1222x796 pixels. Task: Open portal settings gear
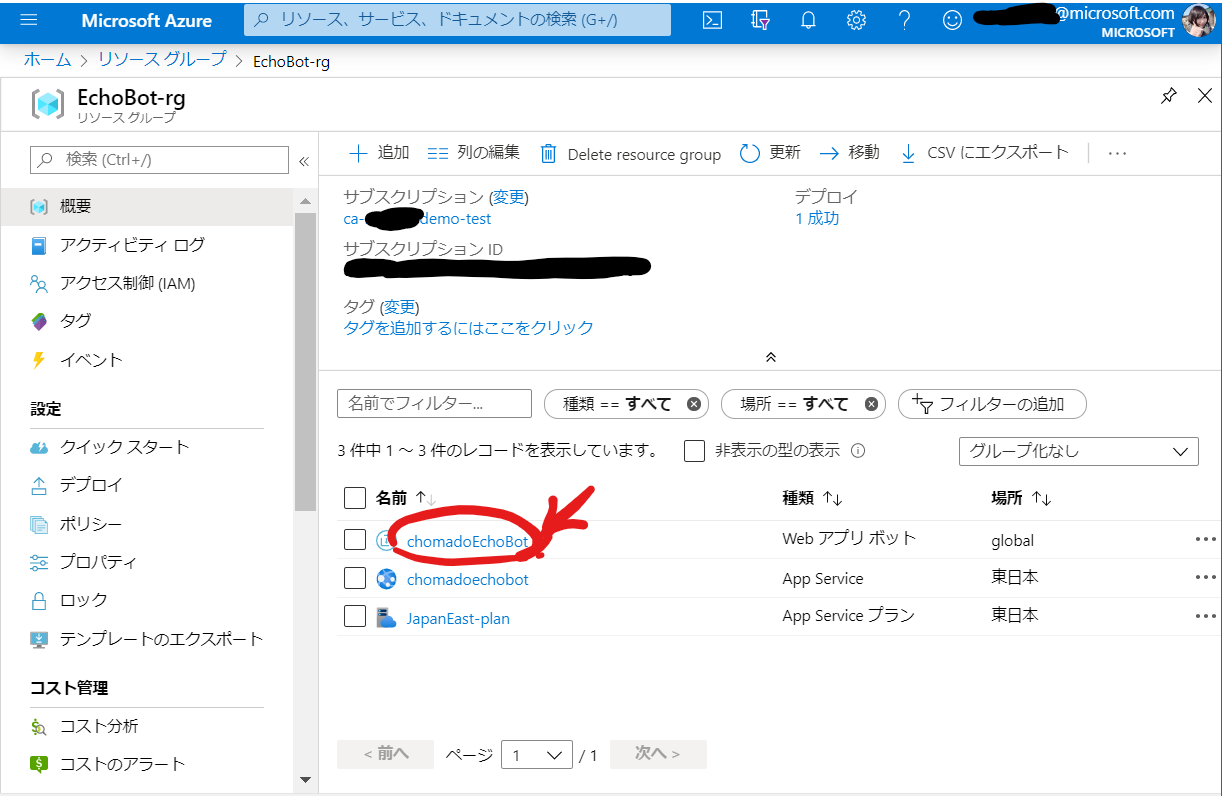coord(856,20)
